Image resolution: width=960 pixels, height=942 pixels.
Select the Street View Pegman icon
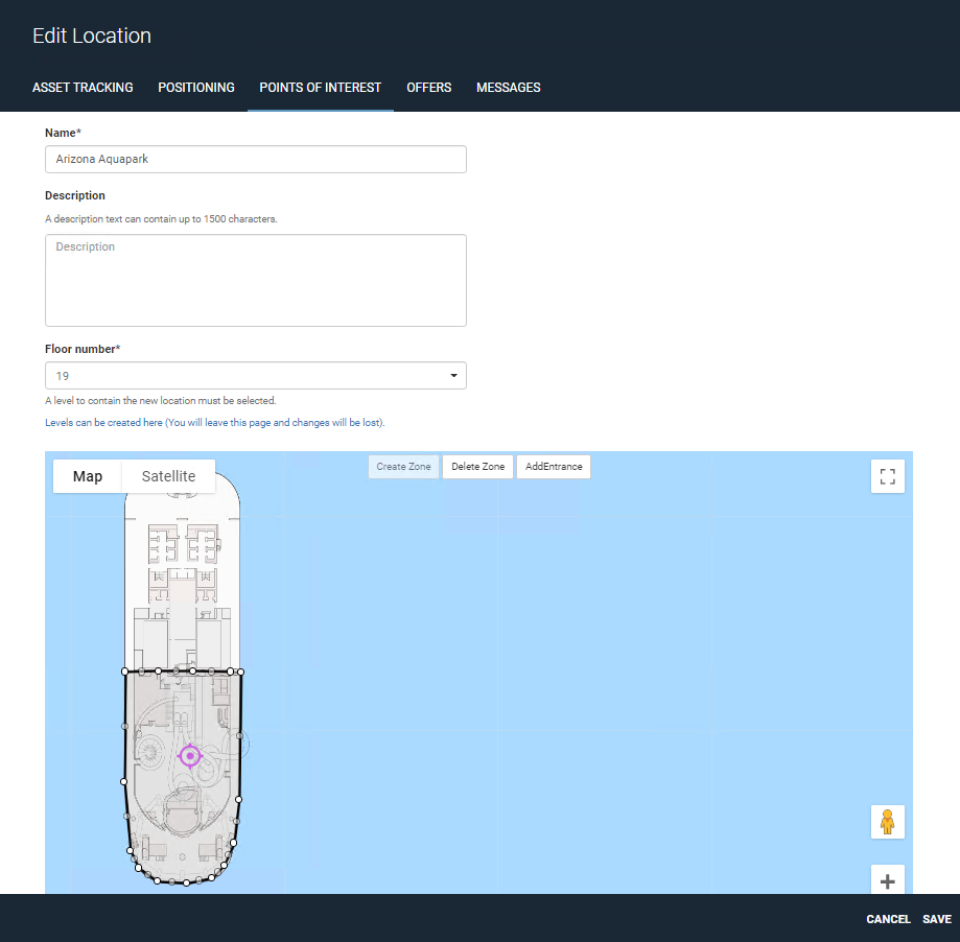coord(887,821)
